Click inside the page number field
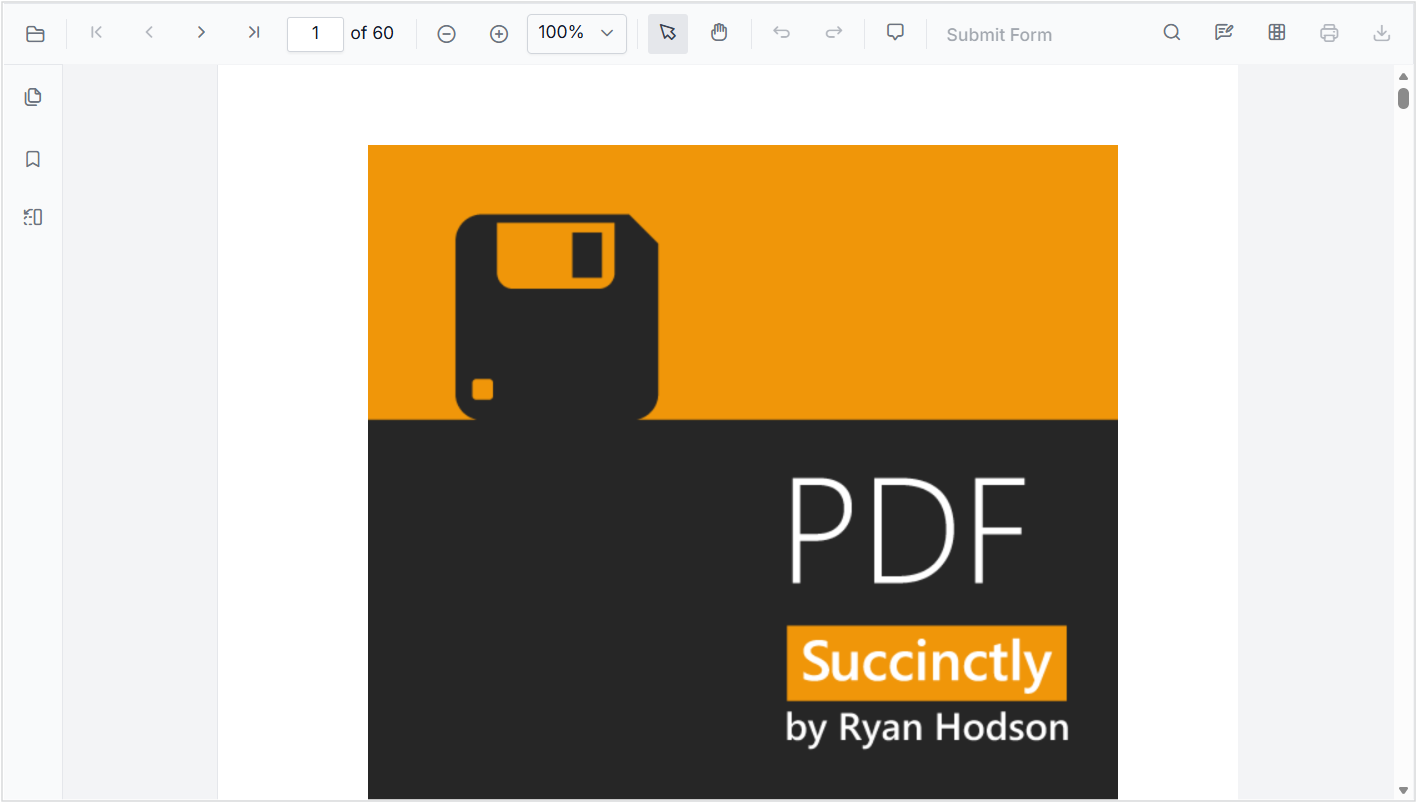Image resolution: width=1416 pixels, height=802 pixels. pos(315,33)
